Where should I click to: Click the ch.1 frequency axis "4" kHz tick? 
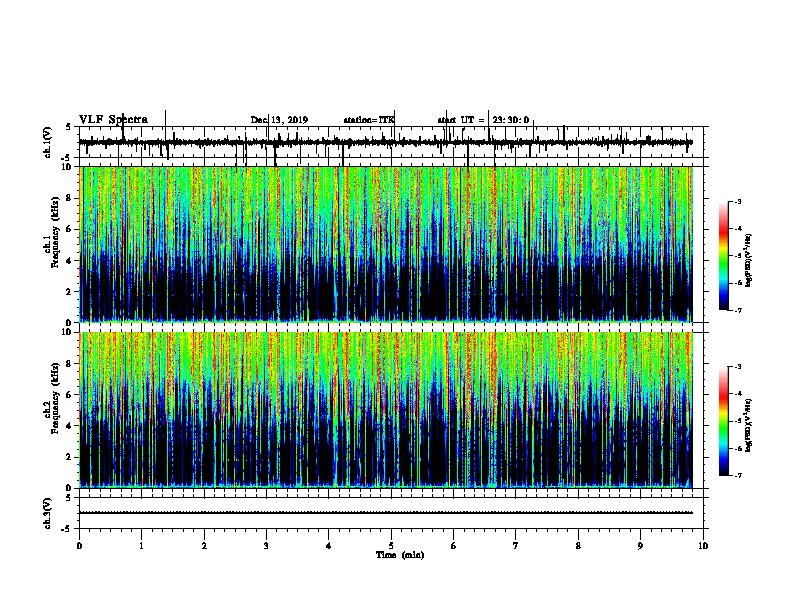pos(70,261)
